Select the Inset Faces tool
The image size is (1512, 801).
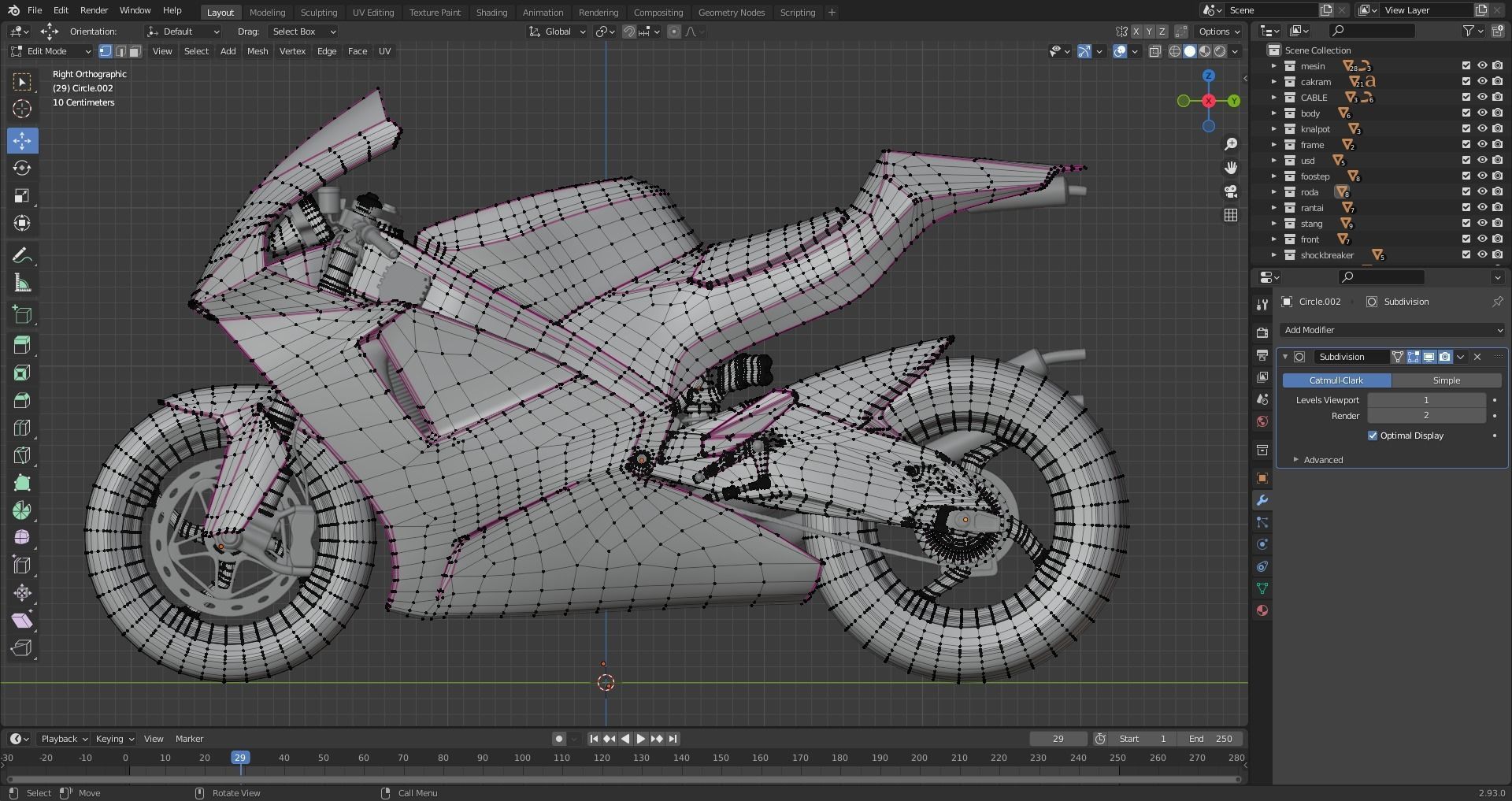click(22, 373)
